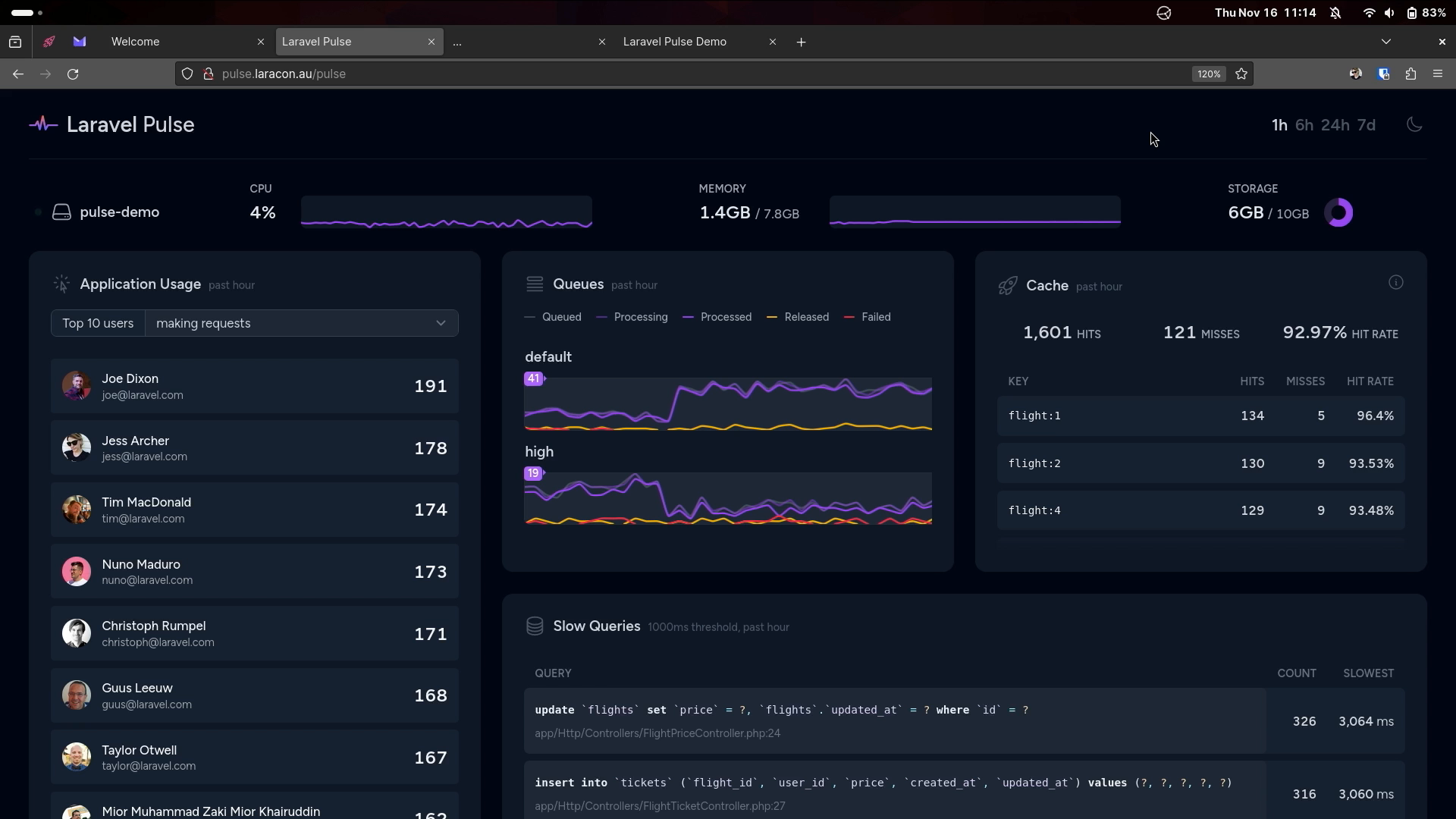Click the server icon beside pulse-demo
Image resolution: width=1456 pixels, height=819 pixels.
pyautogui.click(x=61, y=212)
